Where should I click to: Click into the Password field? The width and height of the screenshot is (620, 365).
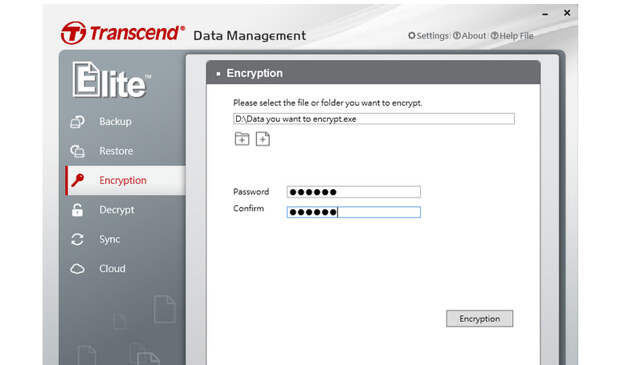353,192
